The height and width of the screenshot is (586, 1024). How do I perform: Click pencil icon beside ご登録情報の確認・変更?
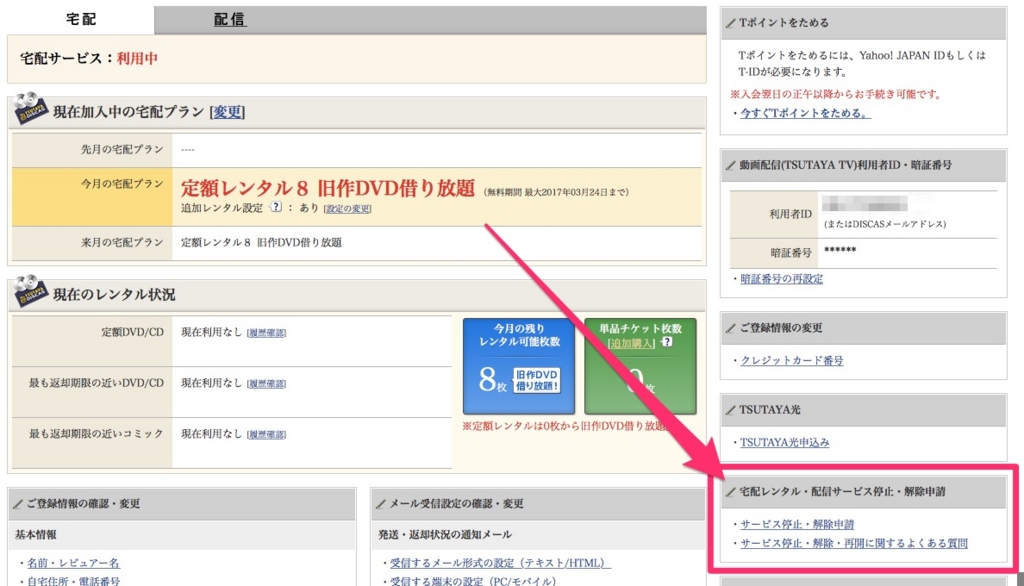coord(18,504)
